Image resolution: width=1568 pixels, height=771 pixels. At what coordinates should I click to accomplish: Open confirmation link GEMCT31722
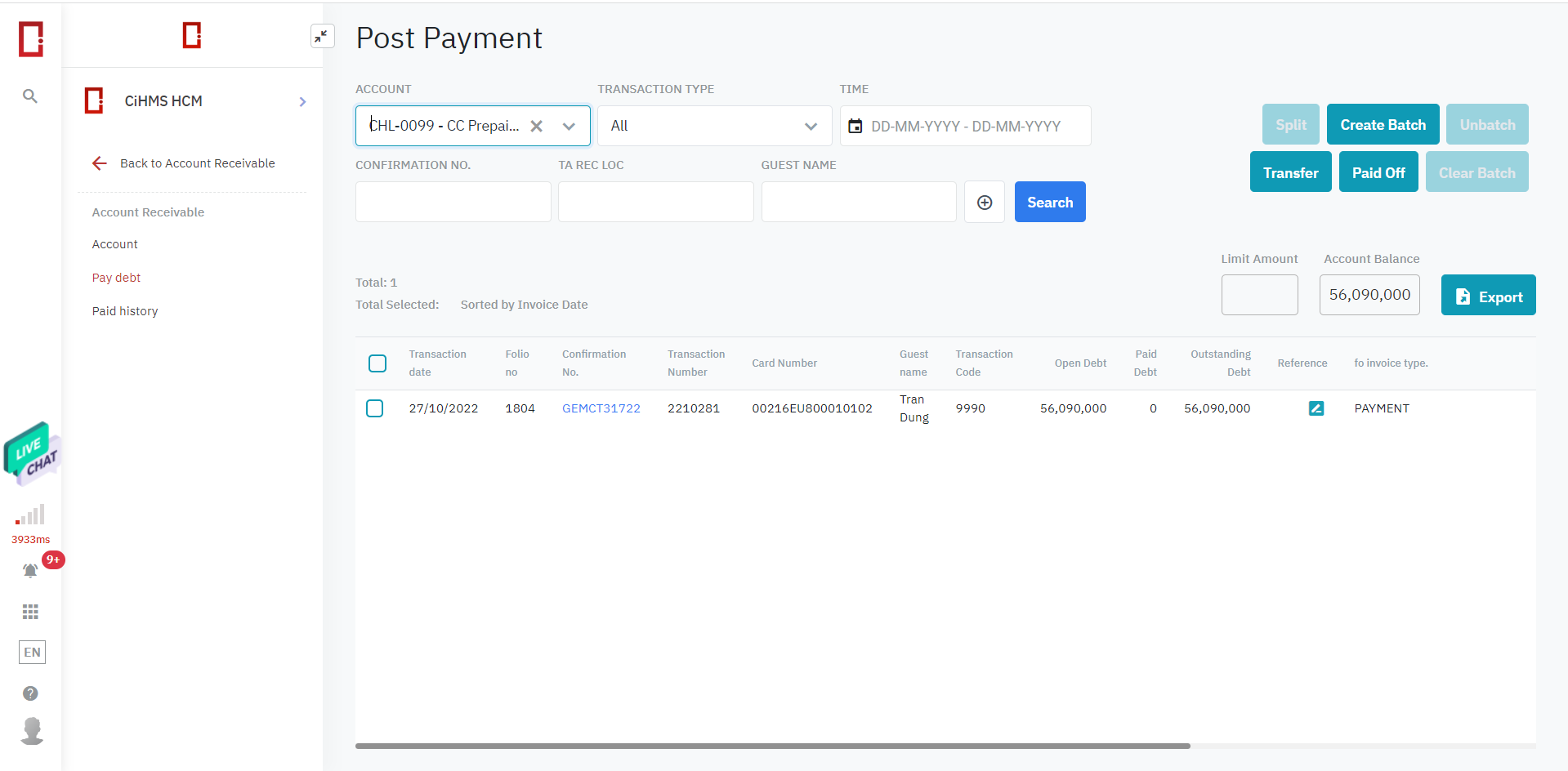click(x=601, y=408)
